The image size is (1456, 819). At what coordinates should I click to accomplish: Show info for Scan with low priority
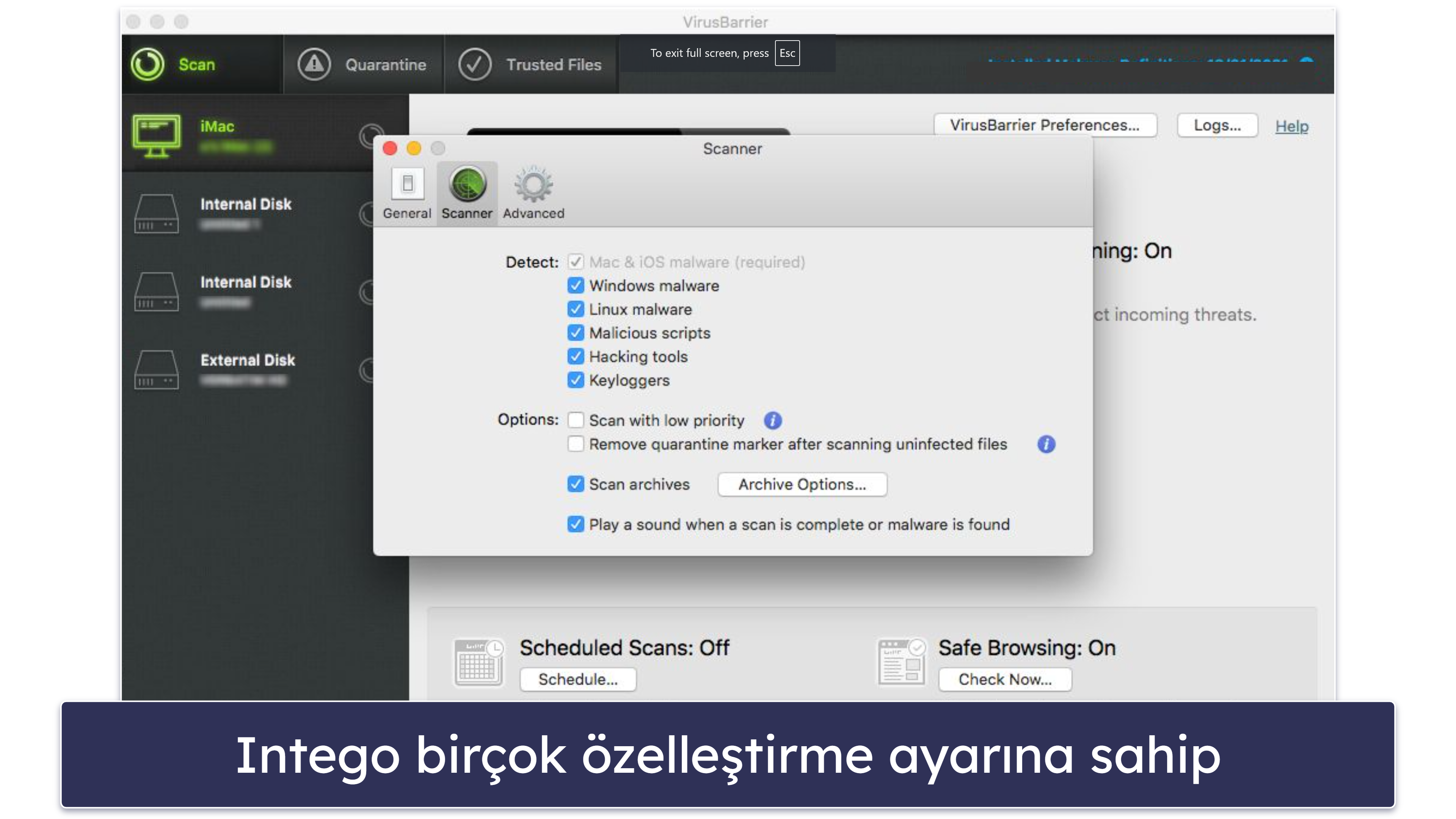(x=773, y=420)
